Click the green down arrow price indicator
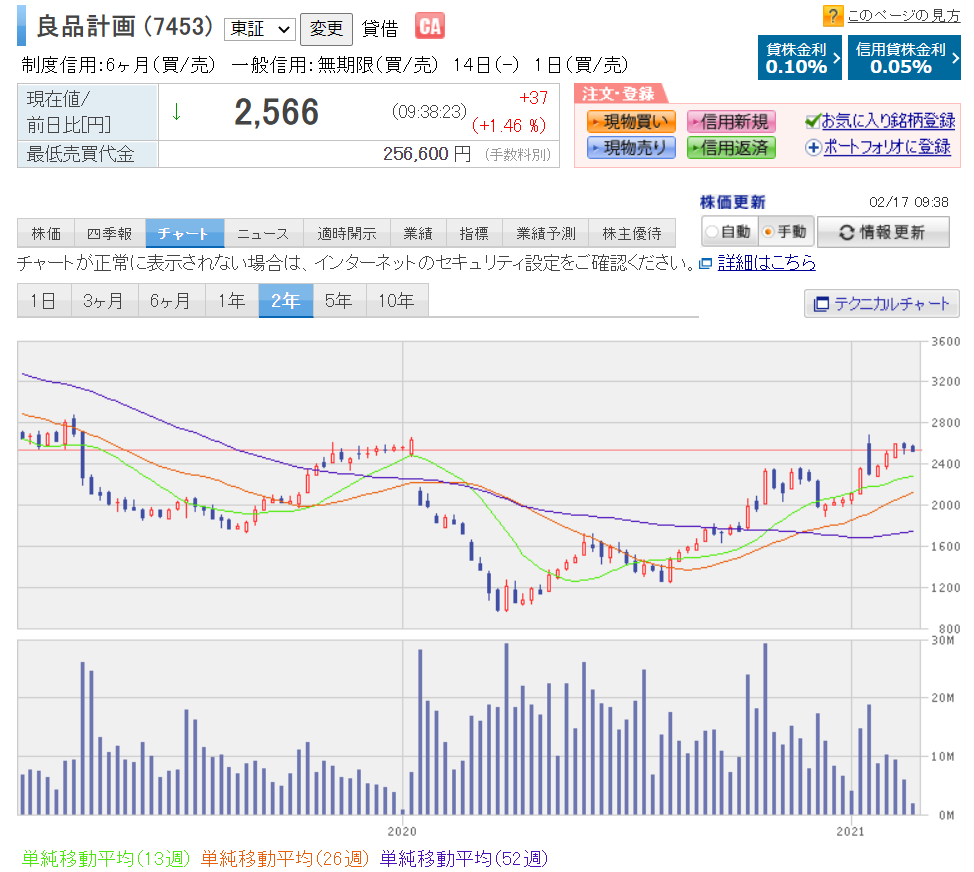This screenshot has height=872, width=974. tap(176, 112)
